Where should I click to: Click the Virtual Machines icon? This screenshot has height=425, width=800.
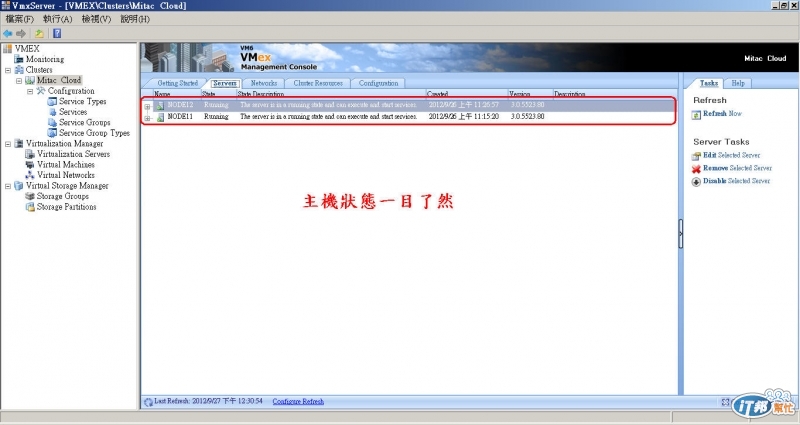[30, 165]
